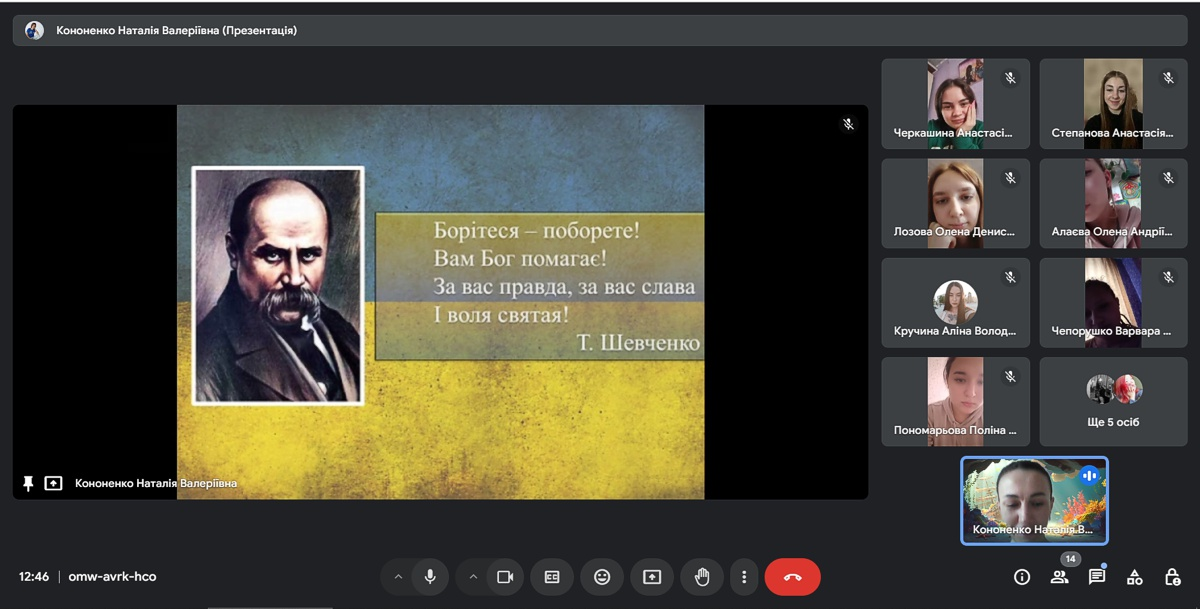This screenshot has height=609, width=1200.
Task: Click mic-off icon on Лозова Олена's tile
Action: (x=1010, y=177)
